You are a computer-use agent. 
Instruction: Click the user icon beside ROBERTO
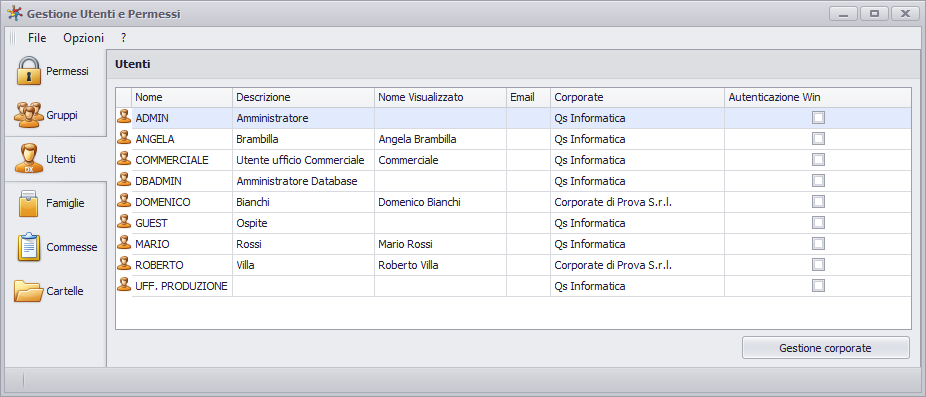click(124, 265)
